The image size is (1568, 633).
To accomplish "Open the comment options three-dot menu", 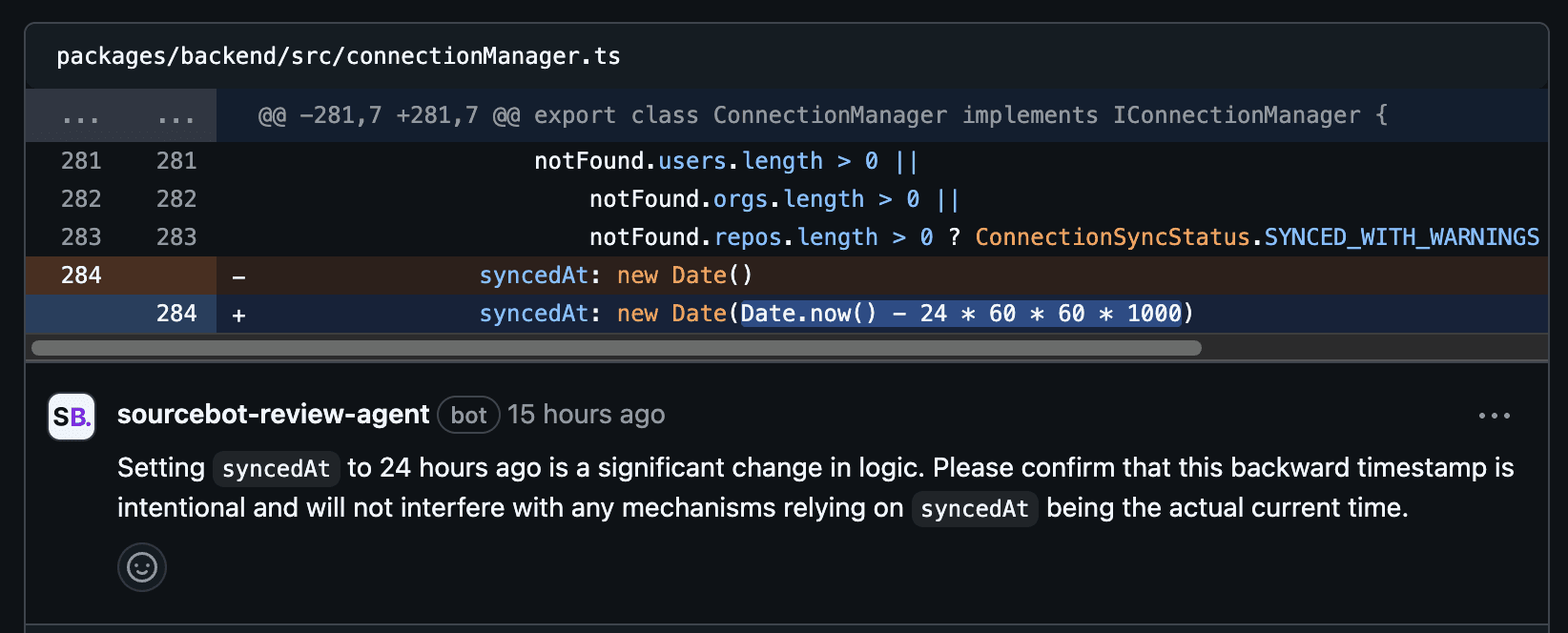I will click(x=1494, y=416).
